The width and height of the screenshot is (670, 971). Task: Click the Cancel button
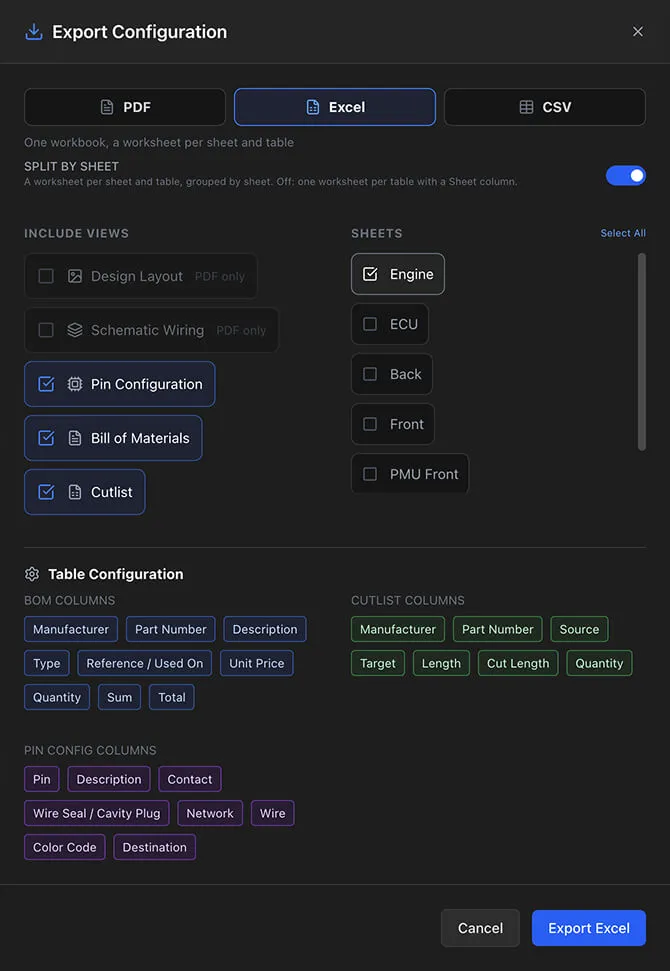tap(481, 928)
